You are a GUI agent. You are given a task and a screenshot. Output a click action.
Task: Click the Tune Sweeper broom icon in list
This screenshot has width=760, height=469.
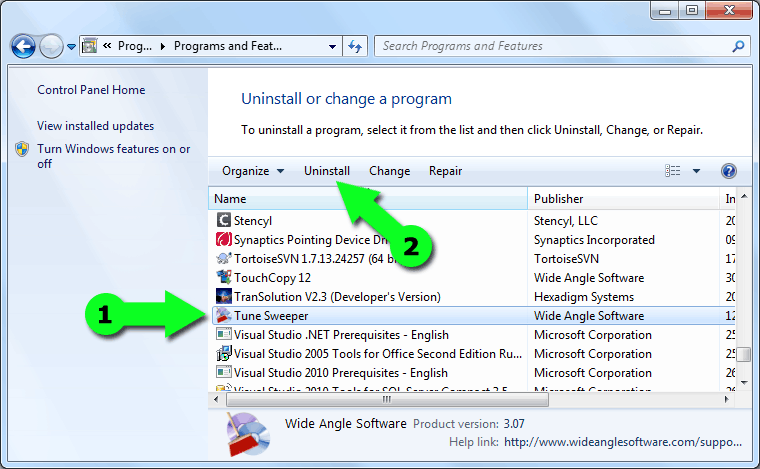click(223, 315)
